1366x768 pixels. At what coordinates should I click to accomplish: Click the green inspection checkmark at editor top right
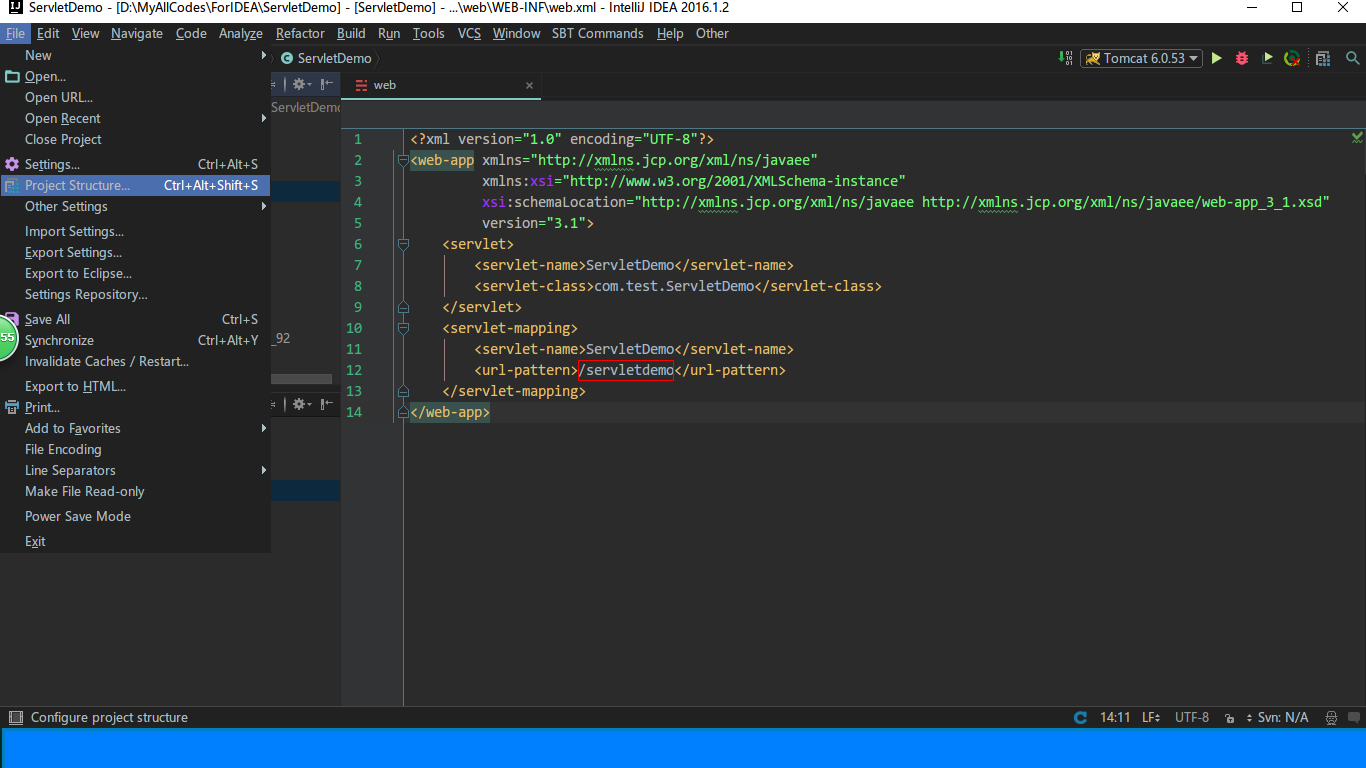(1357, 137)
